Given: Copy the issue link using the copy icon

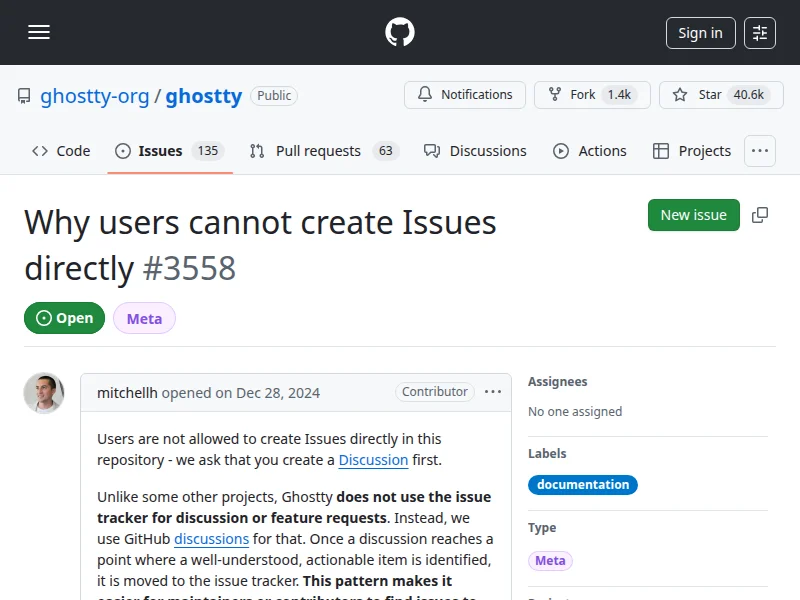Looking at the screenshot, I should [x=760, y=215].
